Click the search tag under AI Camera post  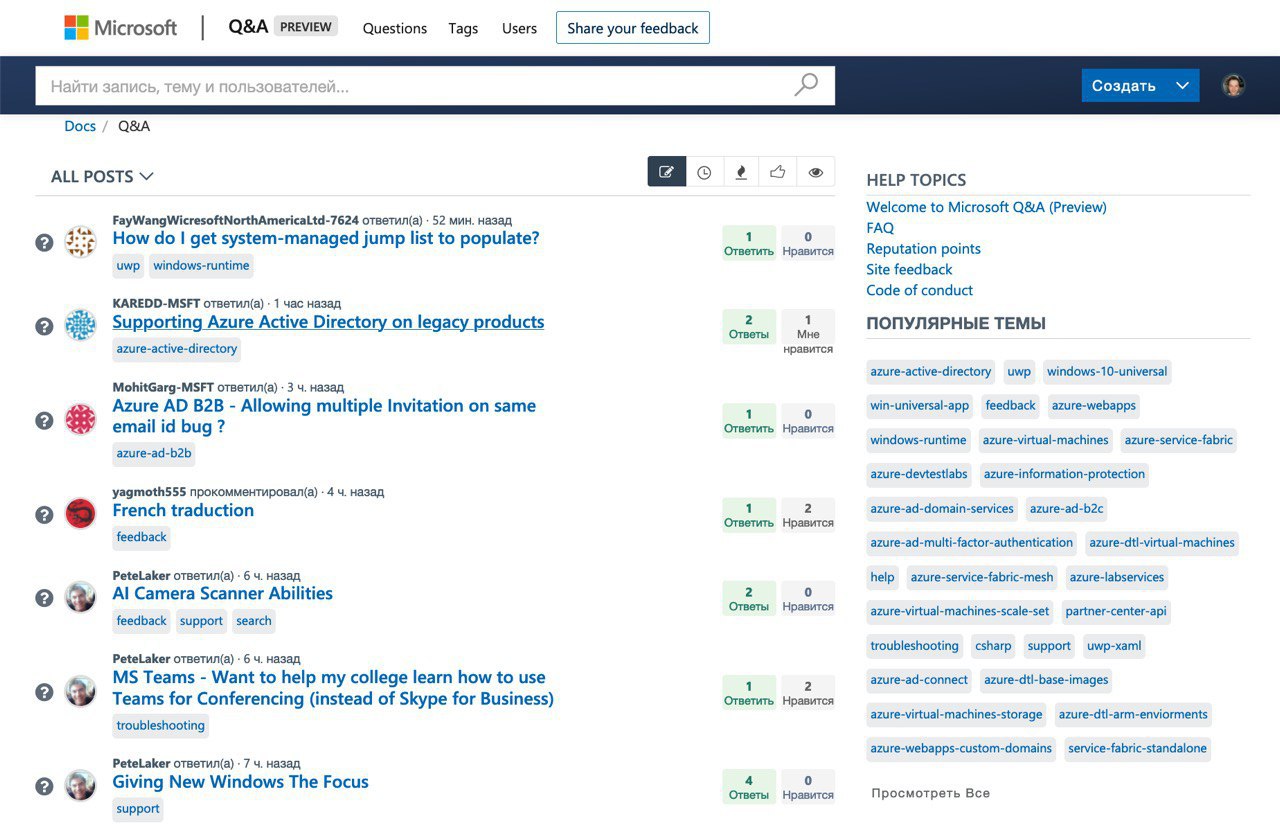click(x=254, y=621)
